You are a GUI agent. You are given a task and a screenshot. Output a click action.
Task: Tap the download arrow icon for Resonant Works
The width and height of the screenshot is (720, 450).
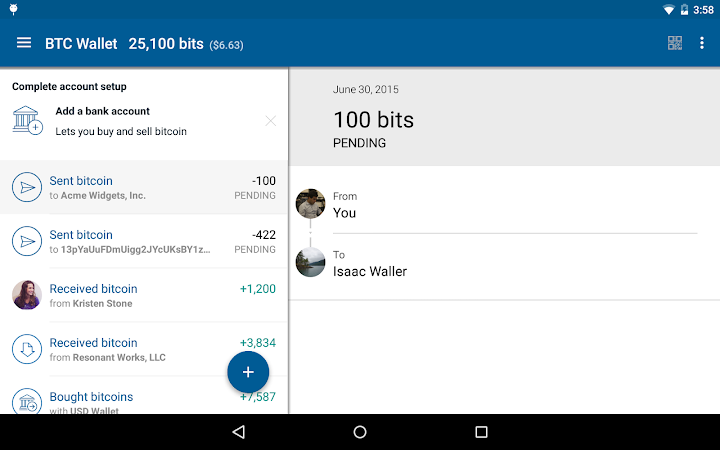tap(27, 349)
